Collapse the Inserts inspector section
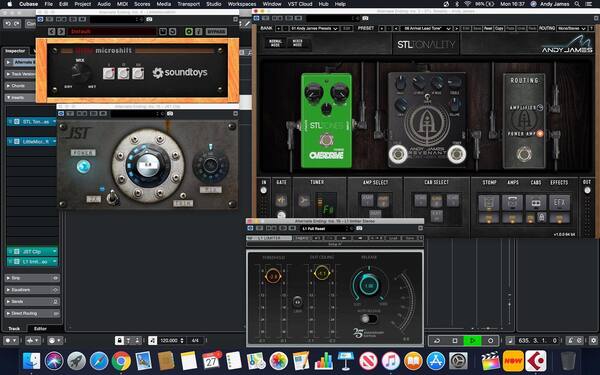 [x=21, y=98]
